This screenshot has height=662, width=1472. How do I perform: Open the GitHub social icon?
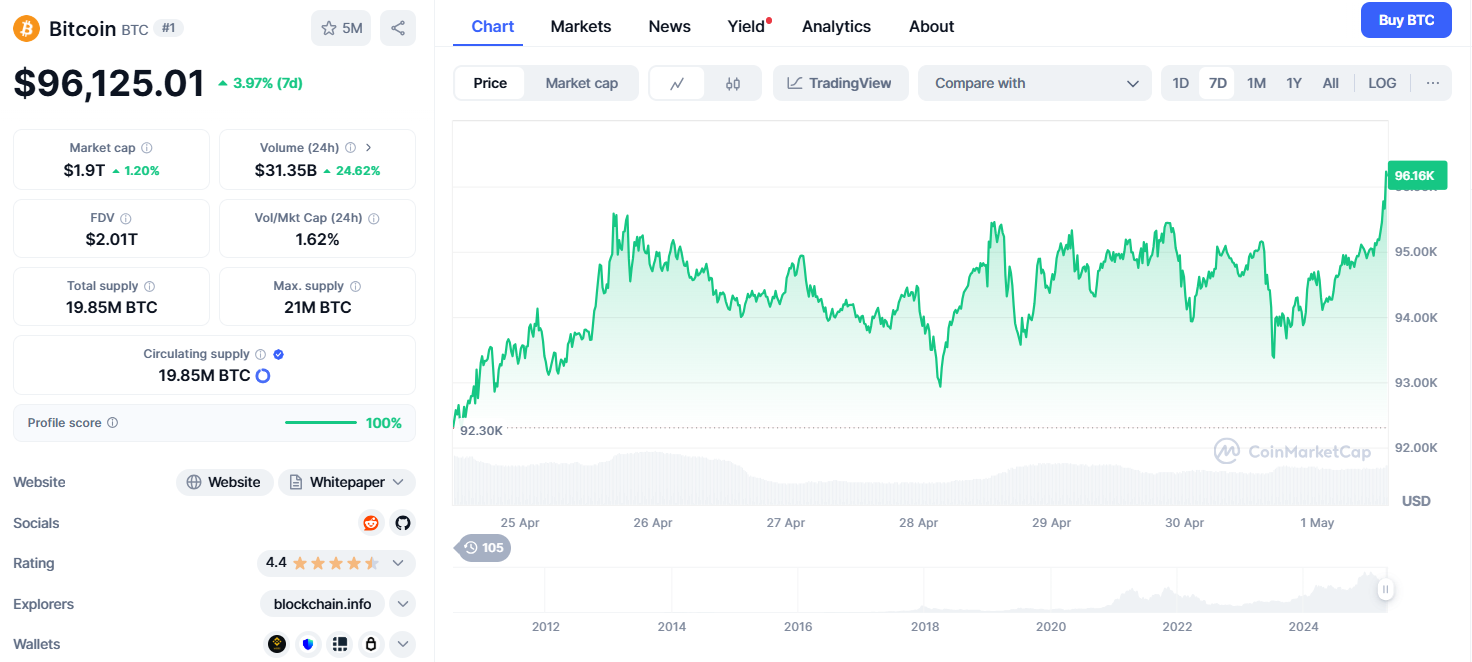[403, 523]
